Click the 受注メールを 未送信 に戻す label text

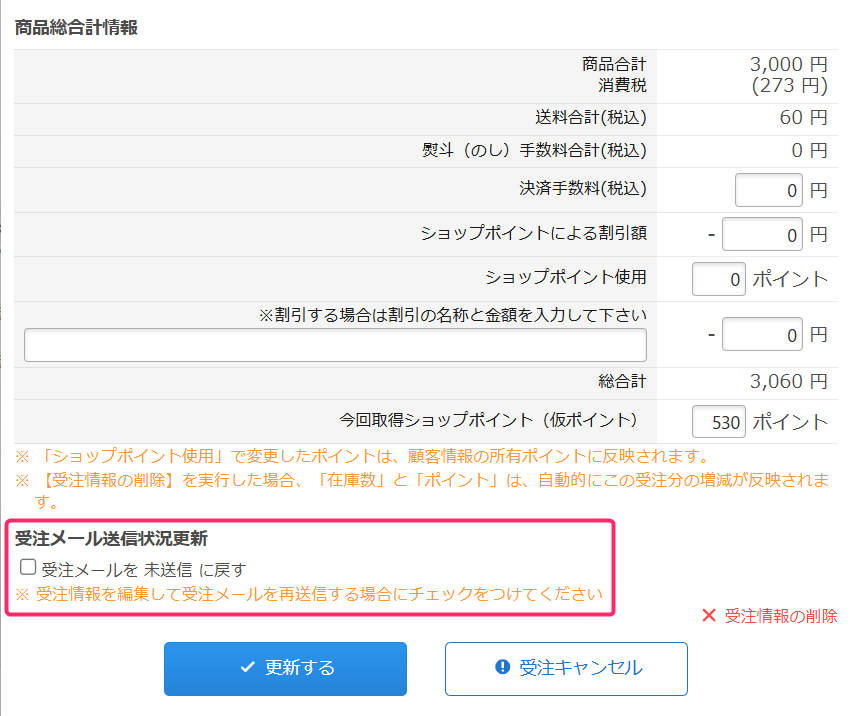[x=144, y=569]
